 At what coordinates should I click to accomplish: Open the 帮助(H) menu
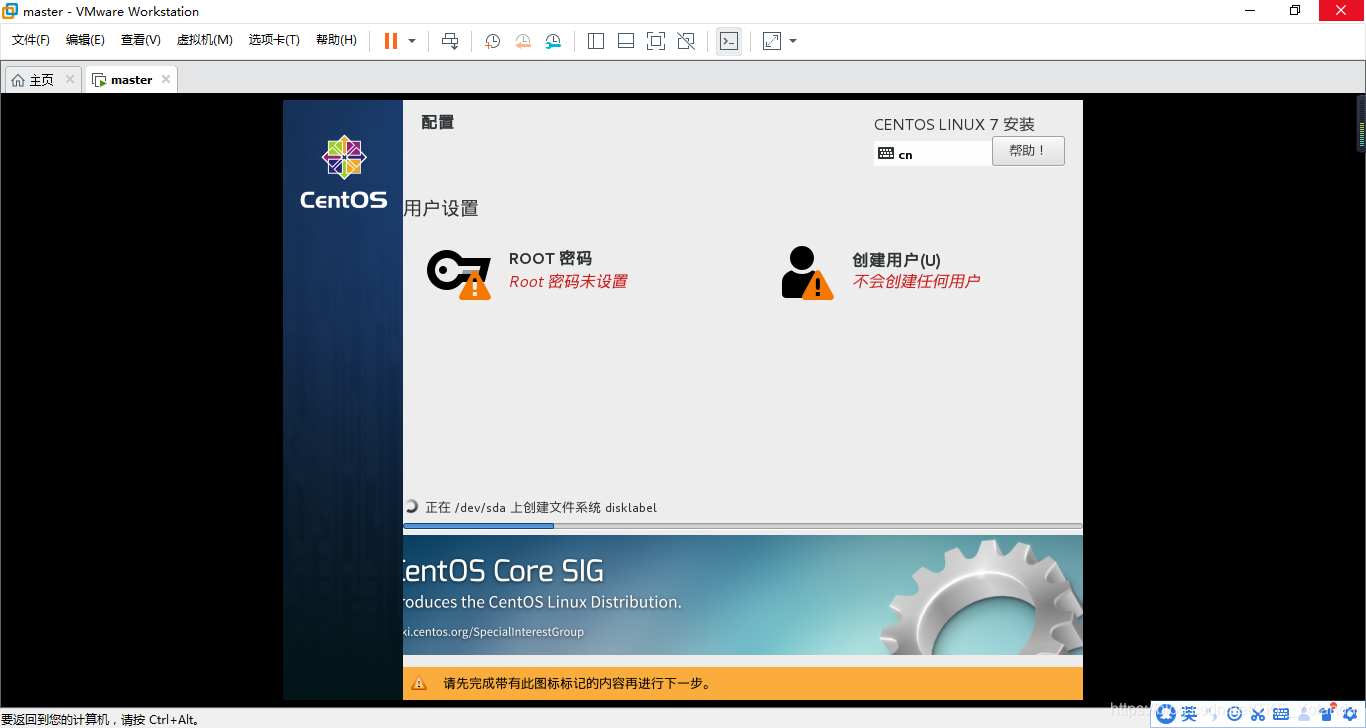(336, 40)
